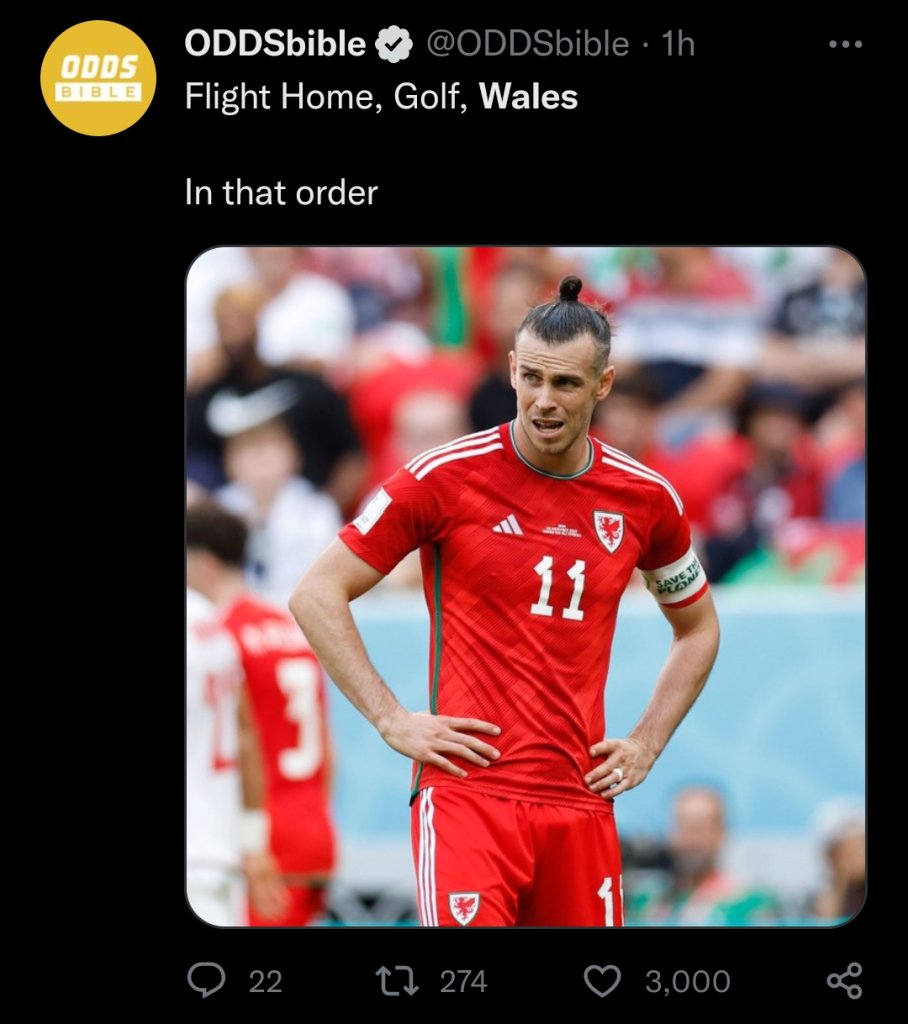Click the number 11 on red jersey
The width and height of the screenshot is (908, 1024).
(x=558, y=588)
